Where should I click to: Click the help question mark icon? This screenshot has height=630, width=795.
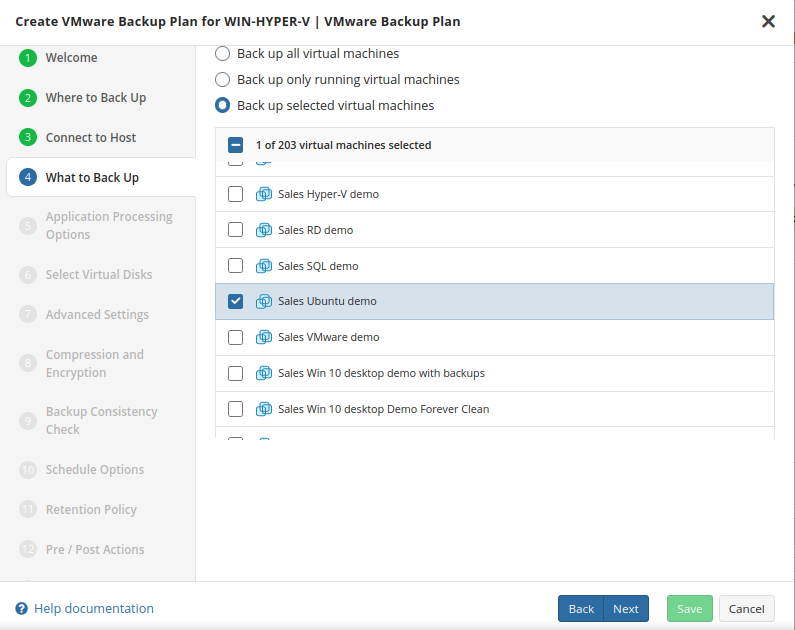click(x=21, y=608)
